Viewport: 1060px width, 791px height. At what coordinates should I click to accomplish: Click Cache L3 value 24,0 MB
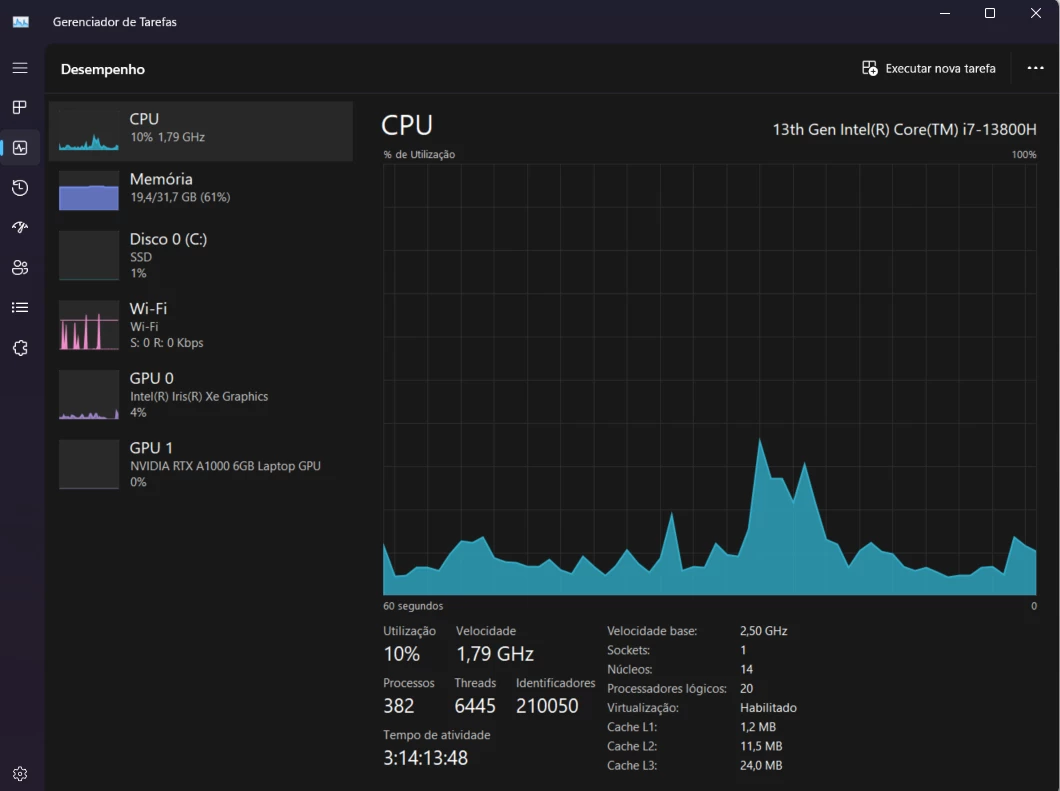point(761,765)
